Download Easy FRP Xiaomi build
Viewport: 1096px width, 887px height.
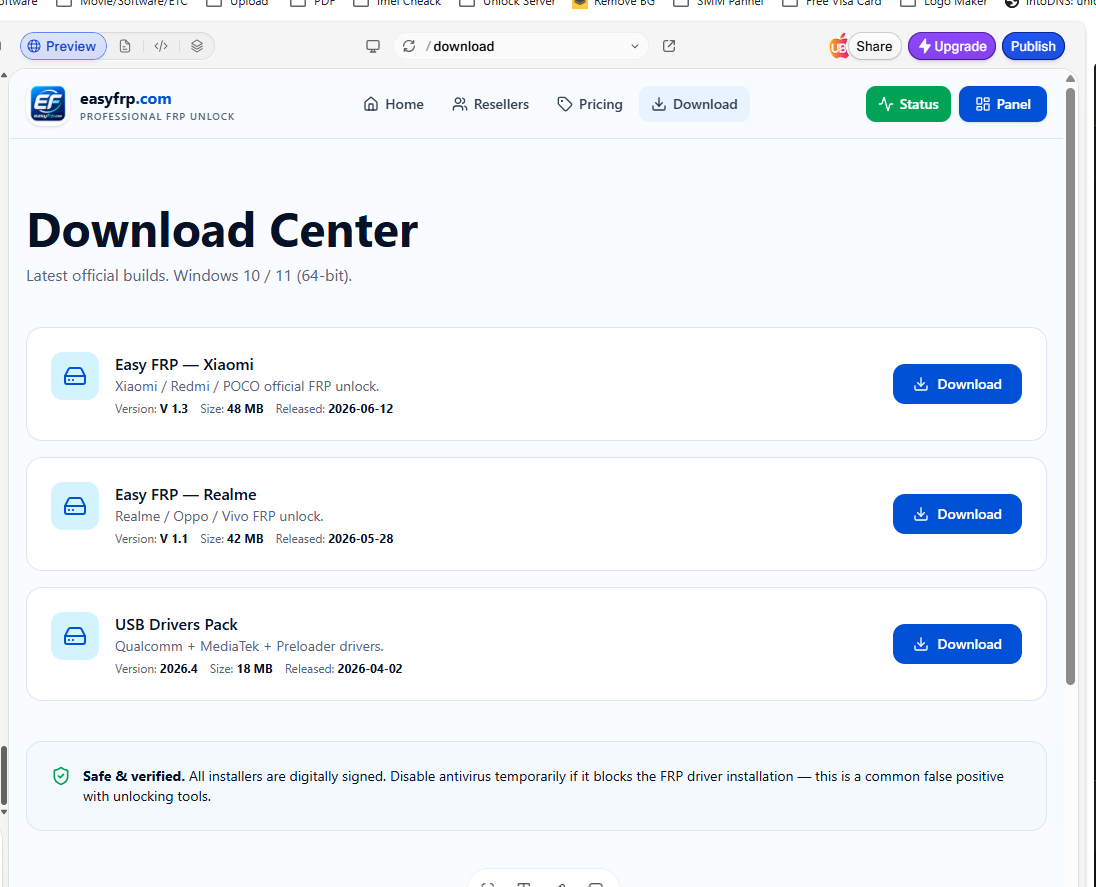(x=957, y=384)
